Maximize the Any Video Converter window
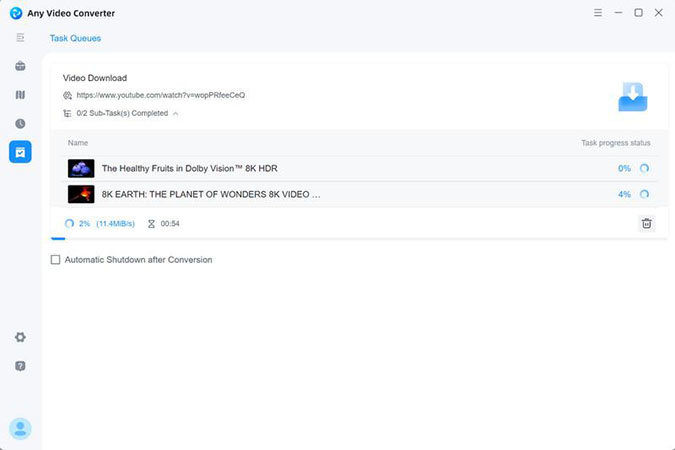This screenshot has height=450, width=675. (638, 13)
